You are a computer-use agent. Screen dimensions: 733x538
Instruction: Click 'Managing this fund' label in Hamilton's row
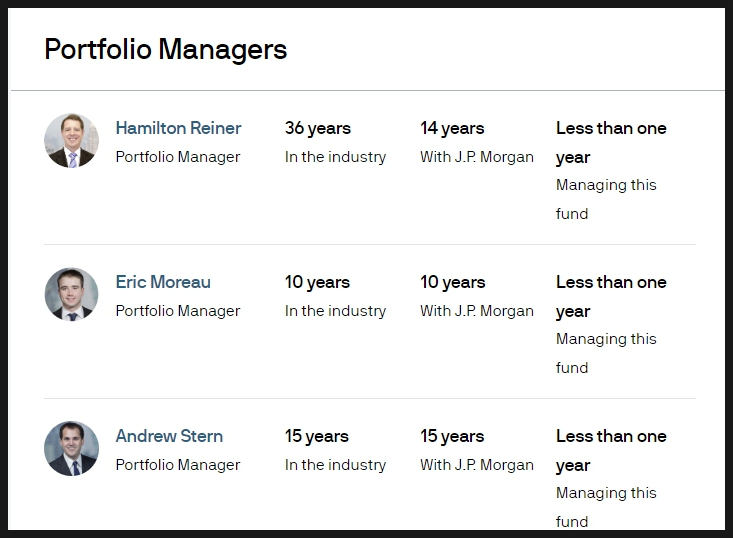[x=606, y=199]
